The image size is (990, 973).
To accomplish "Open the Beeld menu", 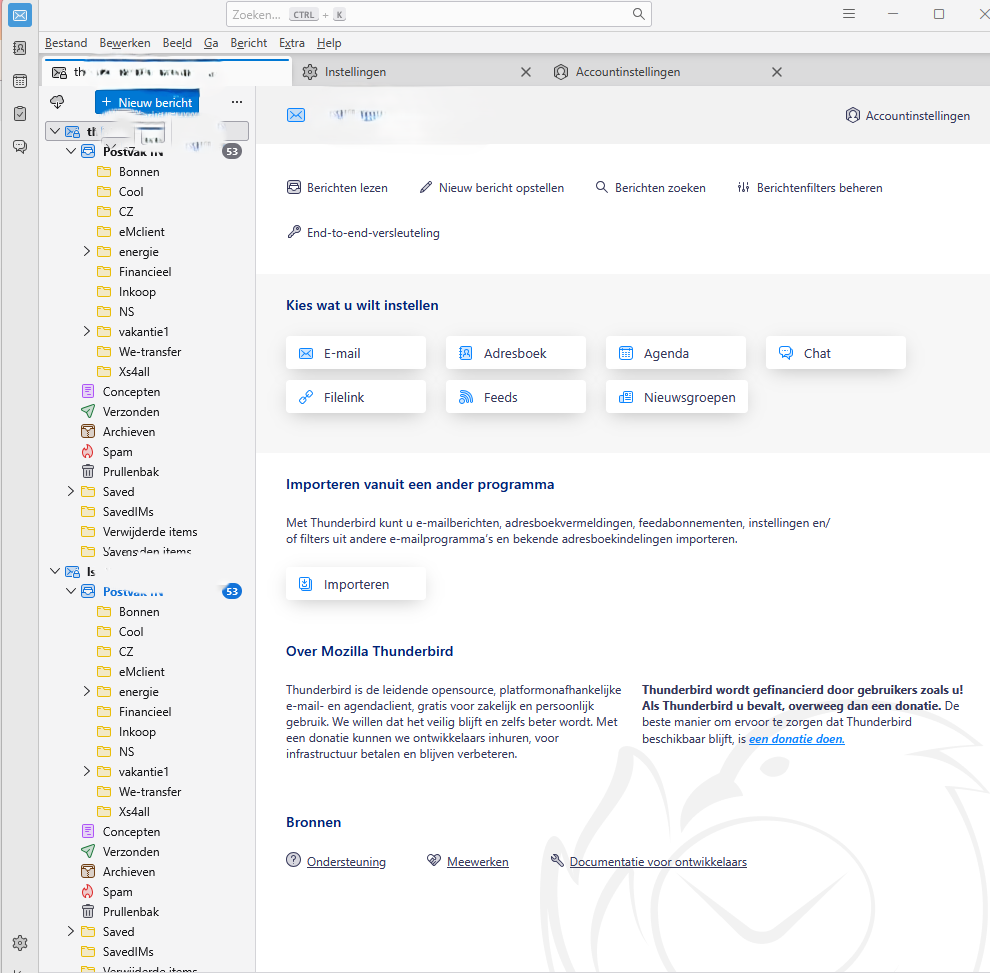I will tap(177, 43).
